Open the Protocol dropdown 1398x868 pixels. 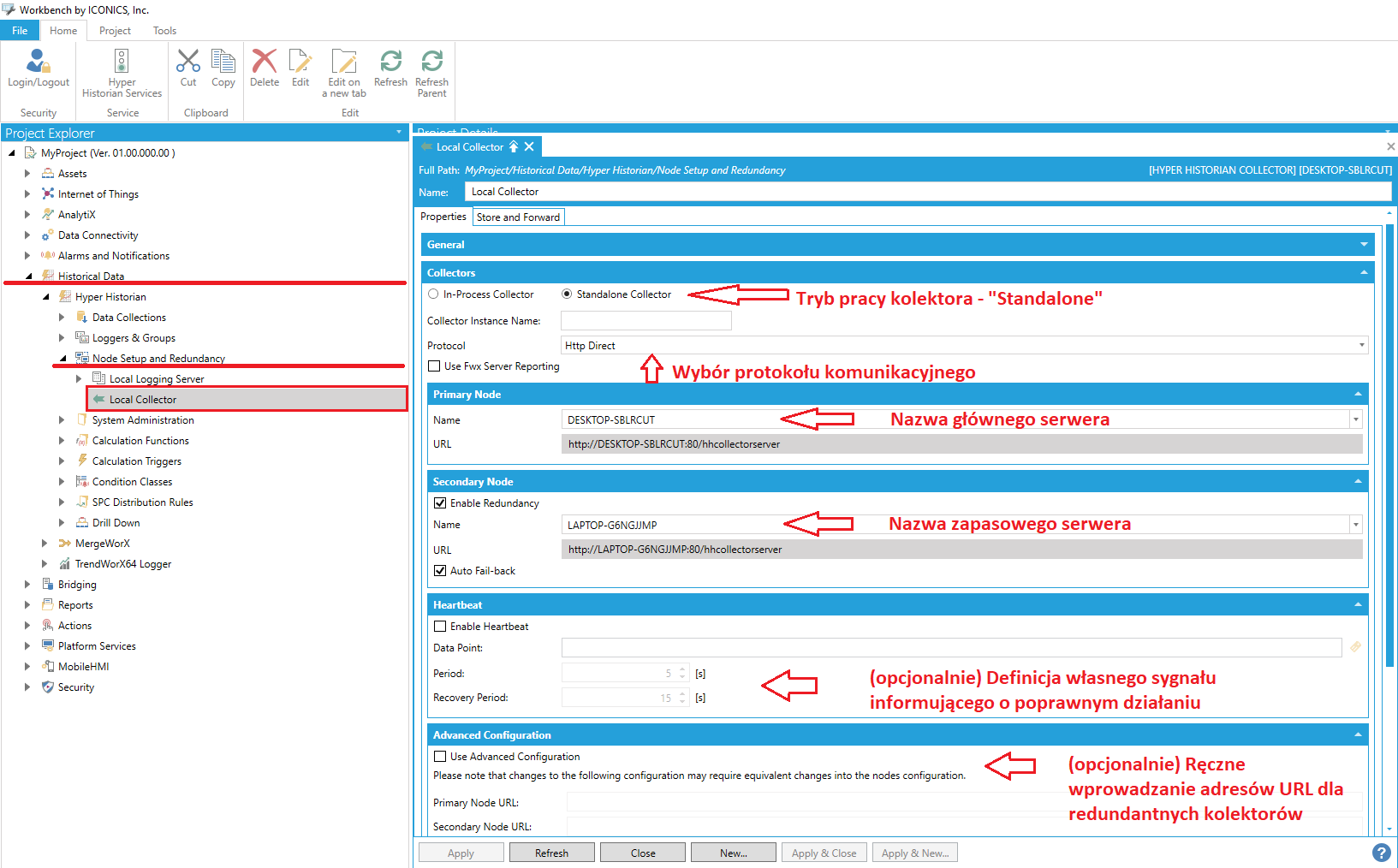1363,345
